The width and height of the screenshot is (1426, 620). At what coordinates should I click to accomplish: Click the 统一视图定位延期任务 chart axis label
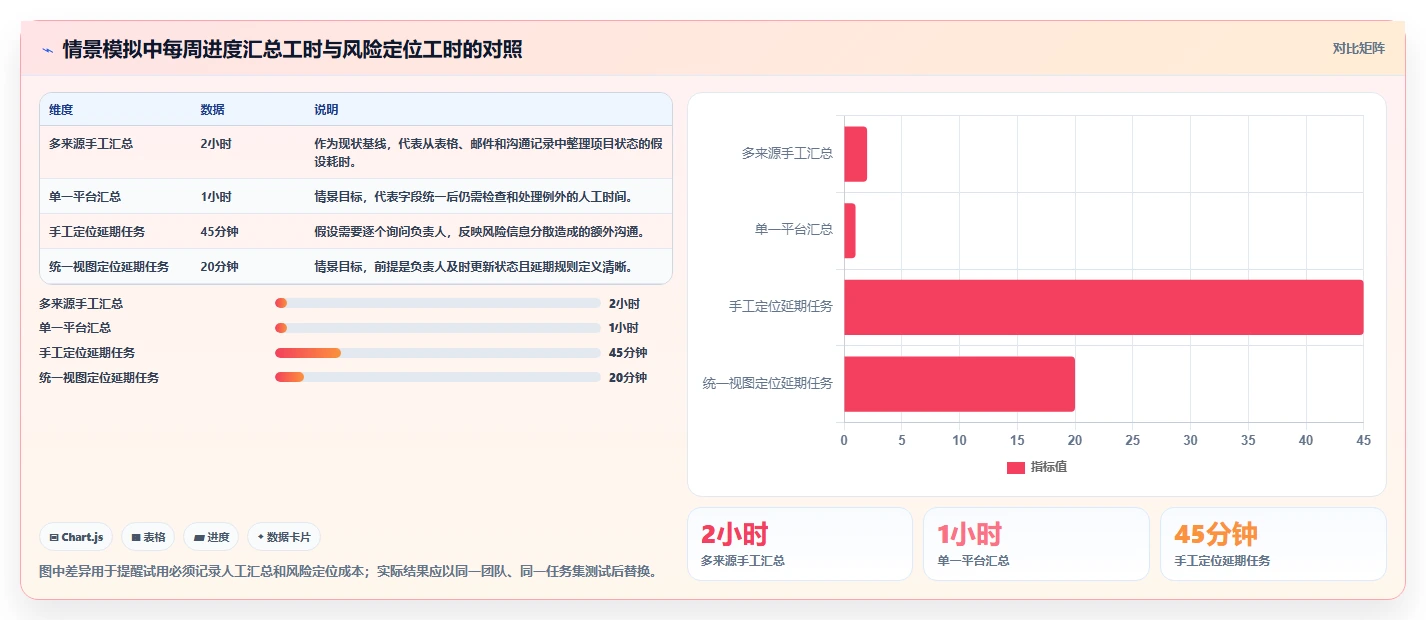pos(768,383)
